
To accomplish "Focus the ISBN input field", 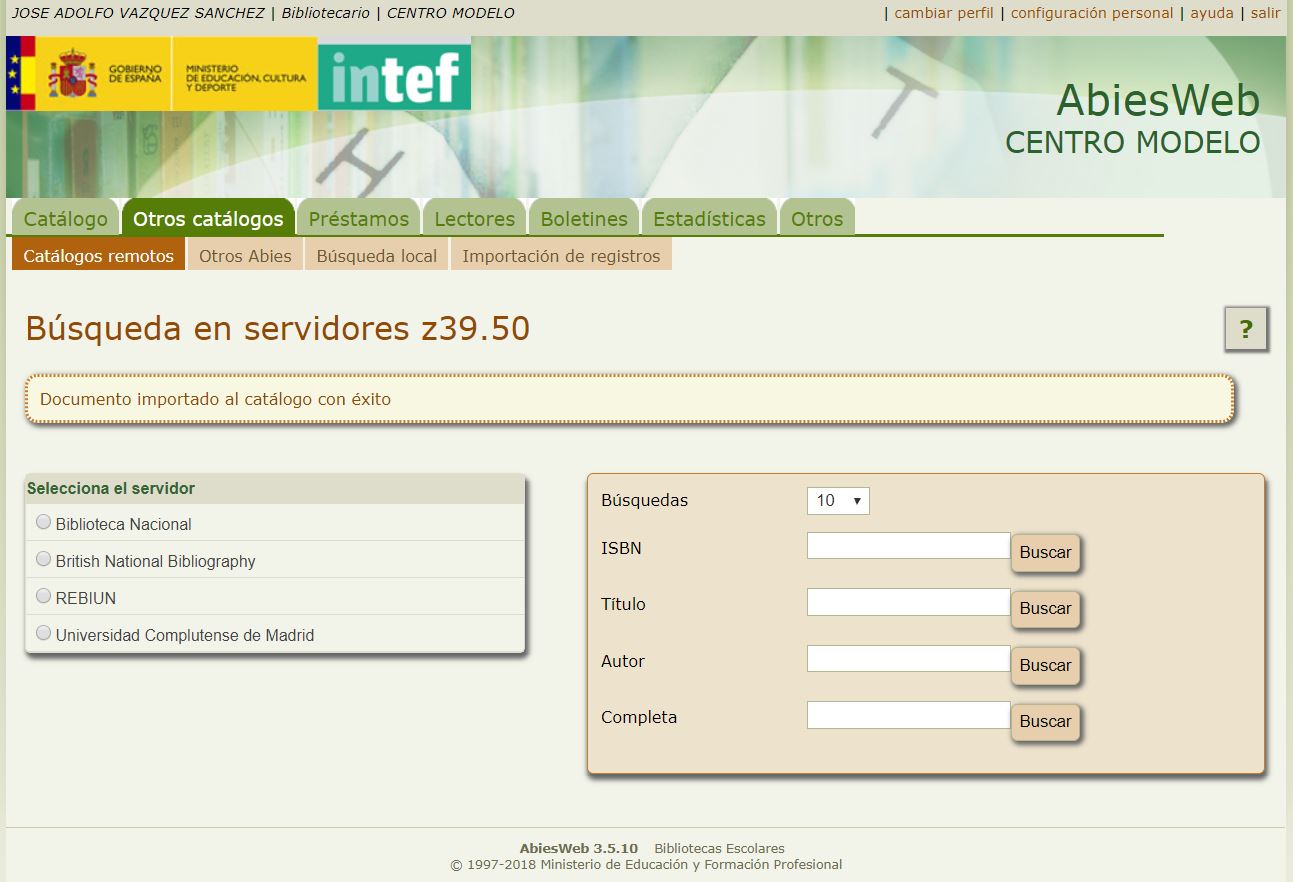I will point(909,545).
